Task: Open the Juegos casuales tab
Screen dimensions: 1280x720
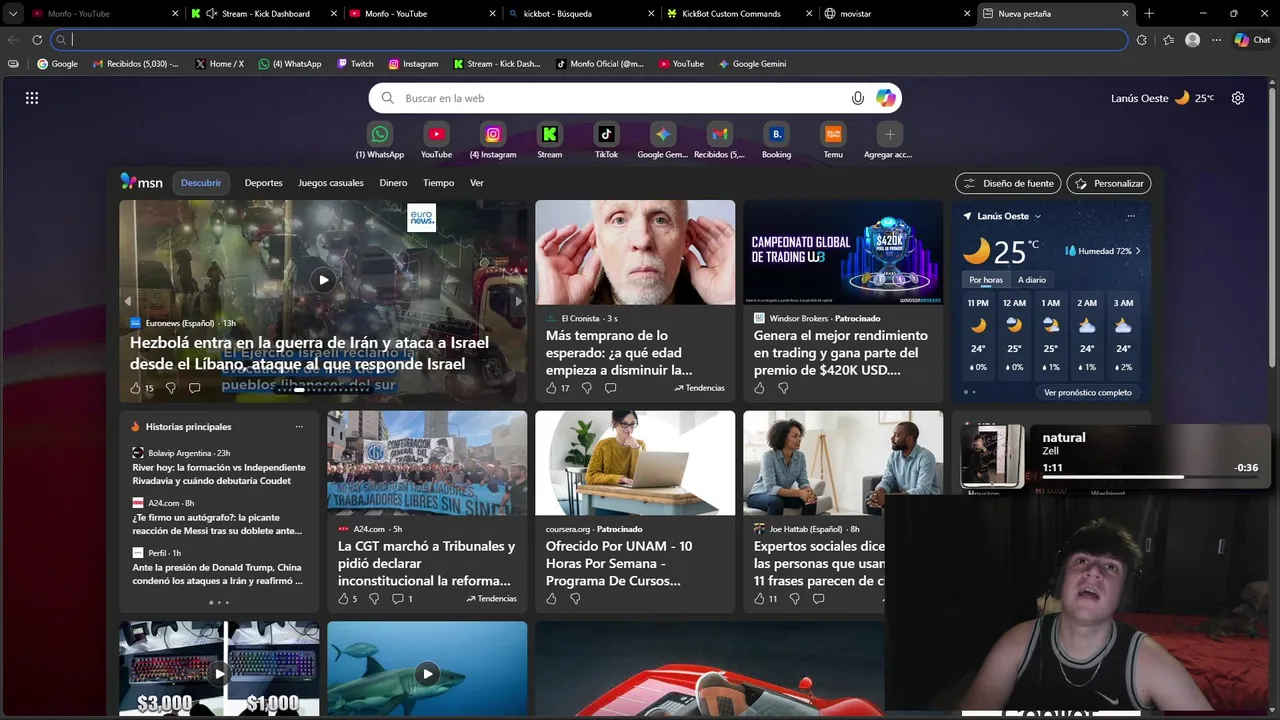Action: (331, 183)
